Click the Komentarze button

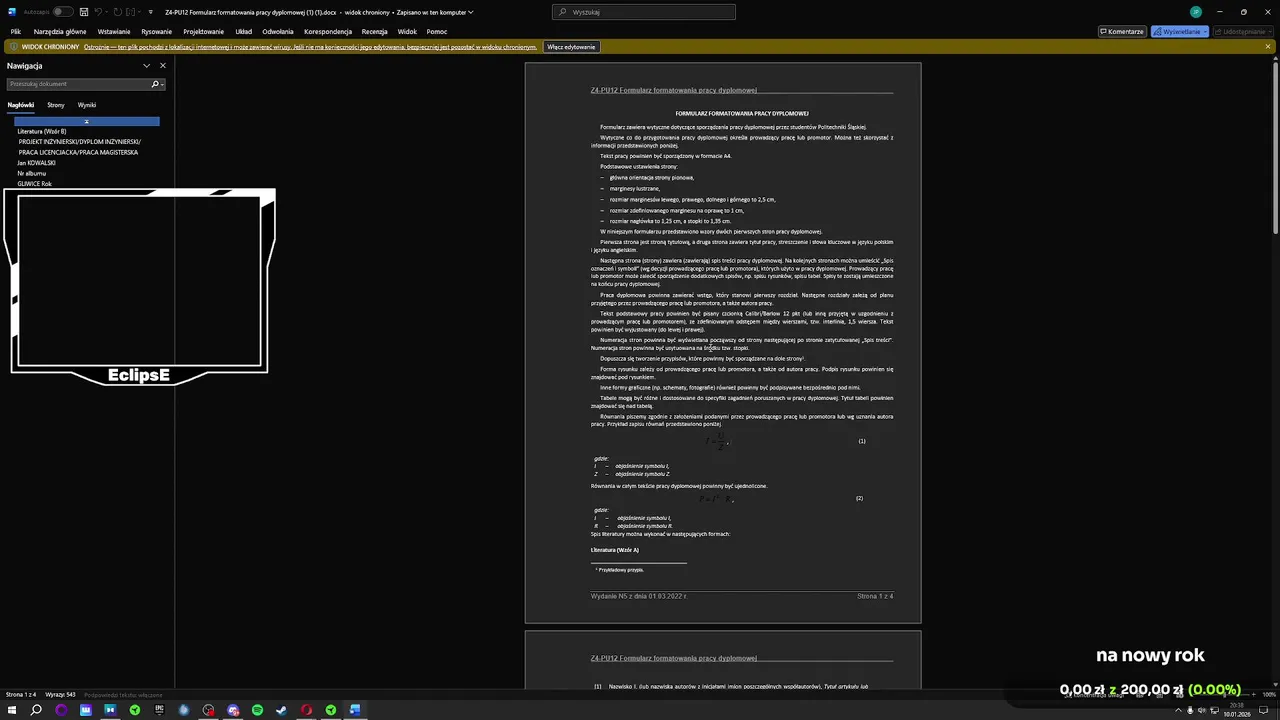click(x=1122, y=31)
